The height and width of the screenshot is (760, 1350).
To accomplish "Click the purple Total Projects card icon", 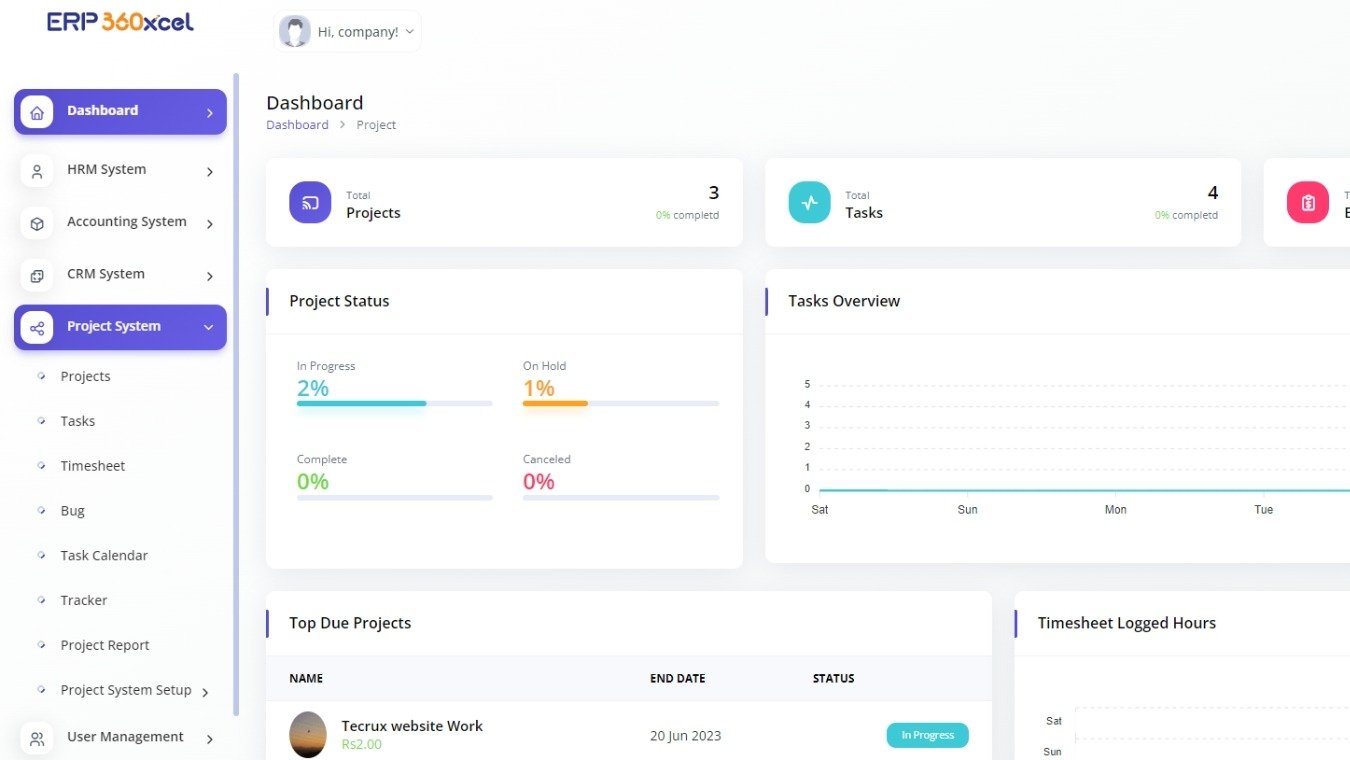I will pyautogui.click(x=309, y=202).
